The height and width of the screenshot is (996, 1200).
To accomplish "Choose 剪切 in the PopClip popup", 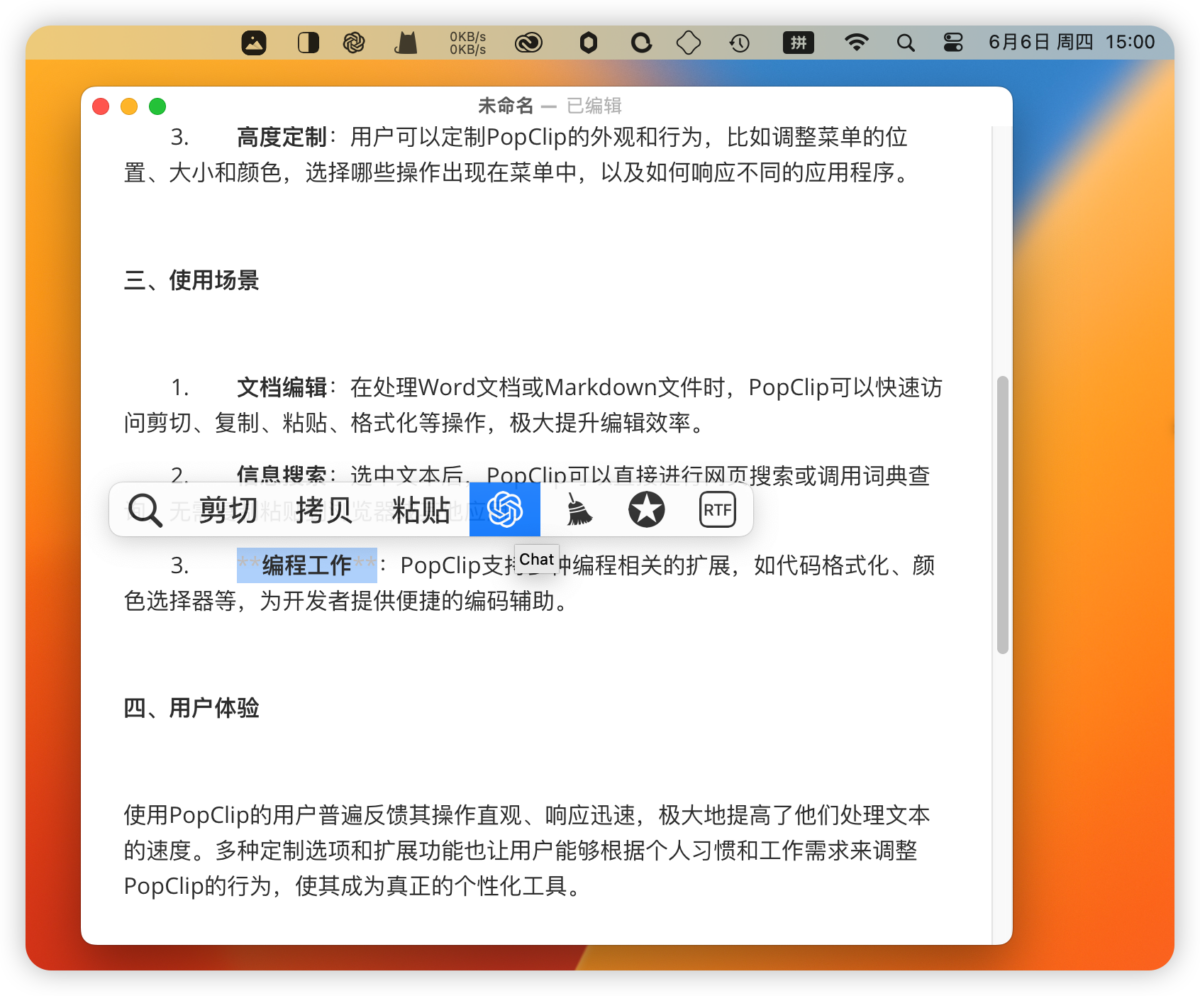I will 228,510.
